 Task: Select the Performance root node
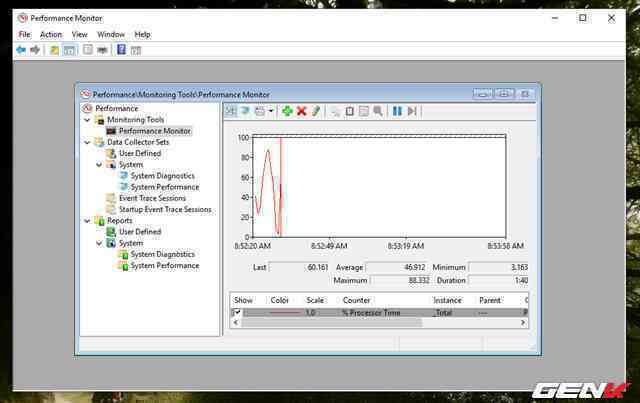[x=117, y=109]
